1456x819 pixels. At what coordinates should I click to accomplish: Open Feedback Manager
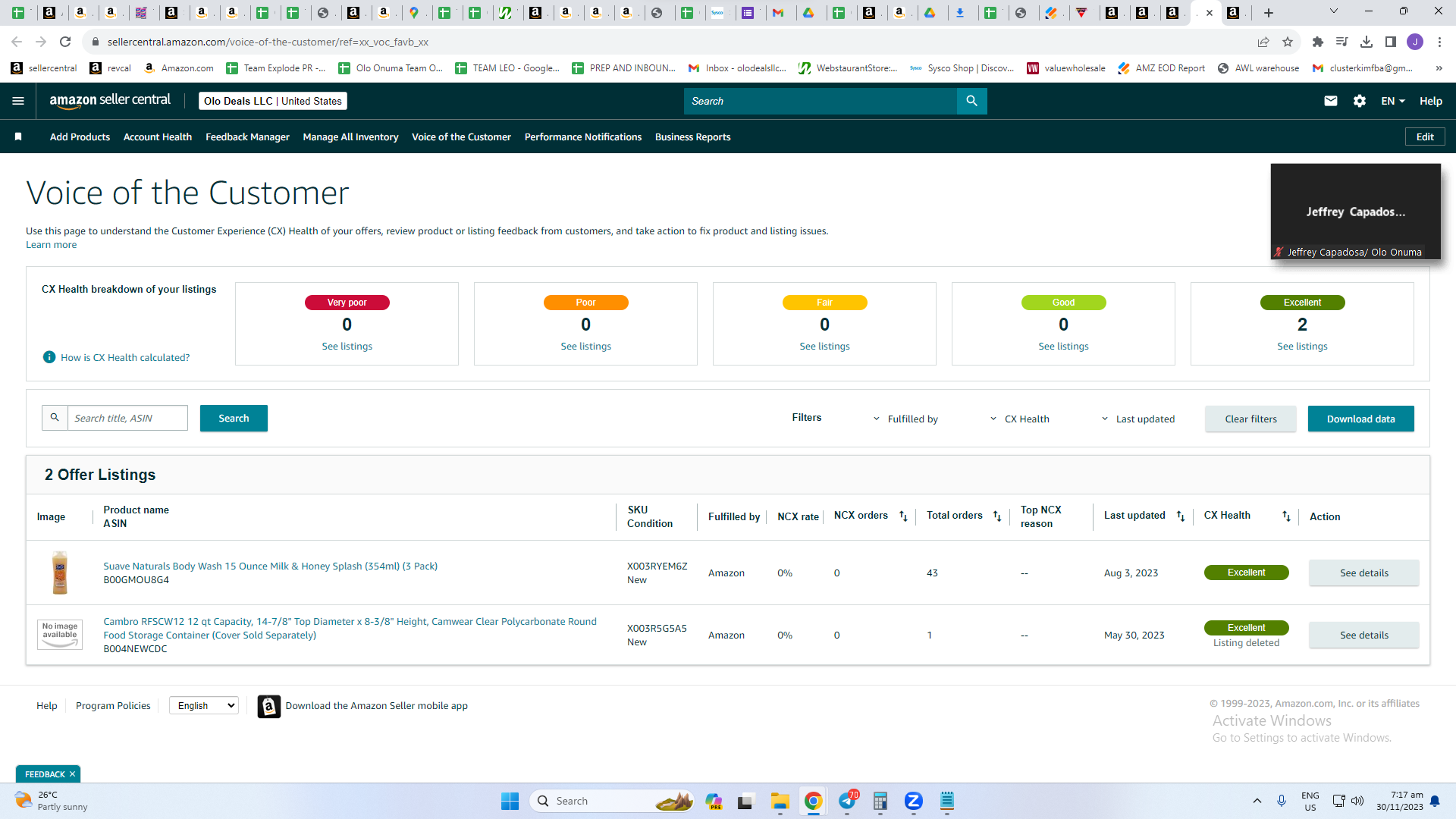[247, 137]
